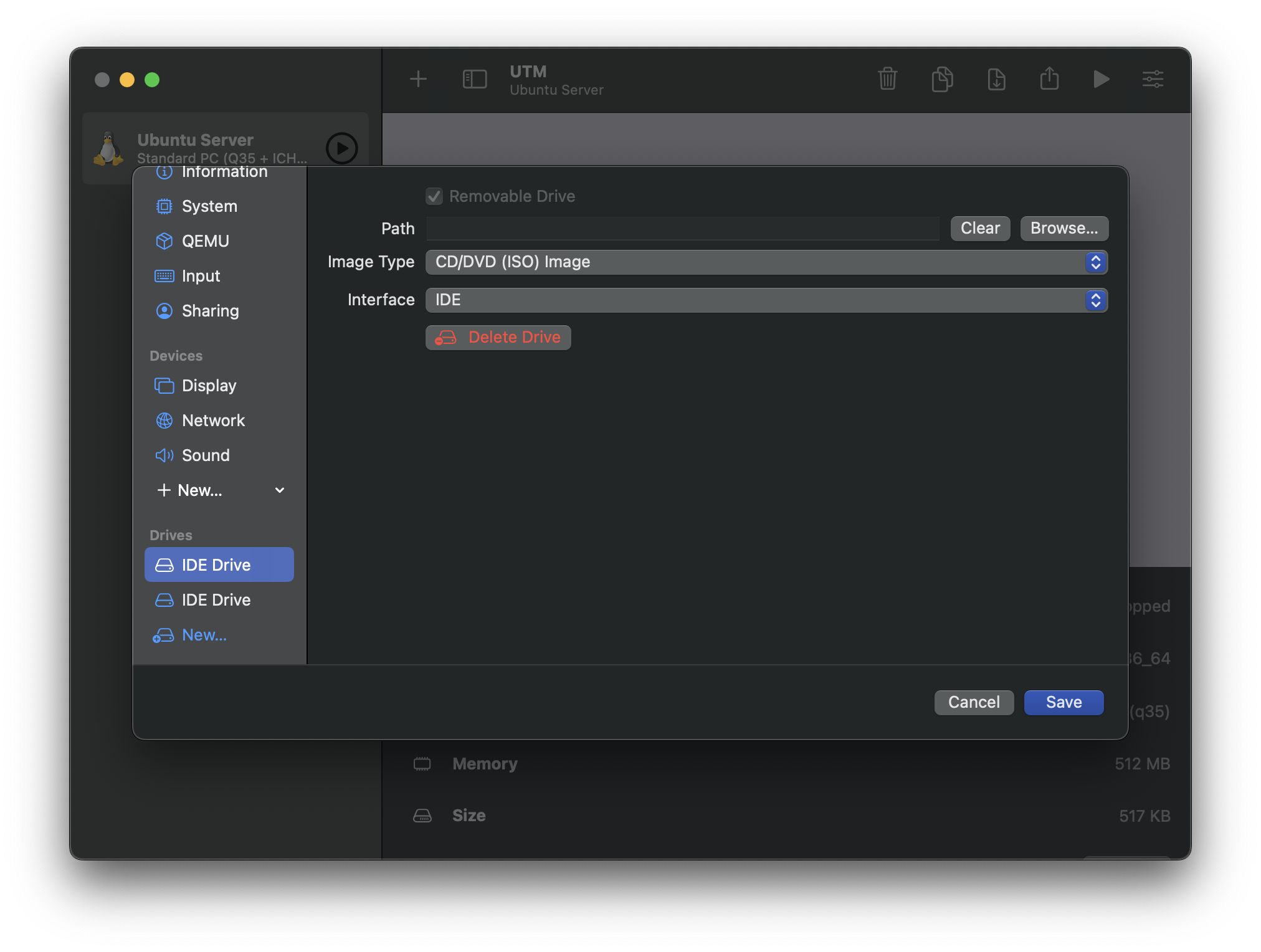Click the Ubuntu Server penguin icon
The image size is (1261, 952).
pos(108,148)
